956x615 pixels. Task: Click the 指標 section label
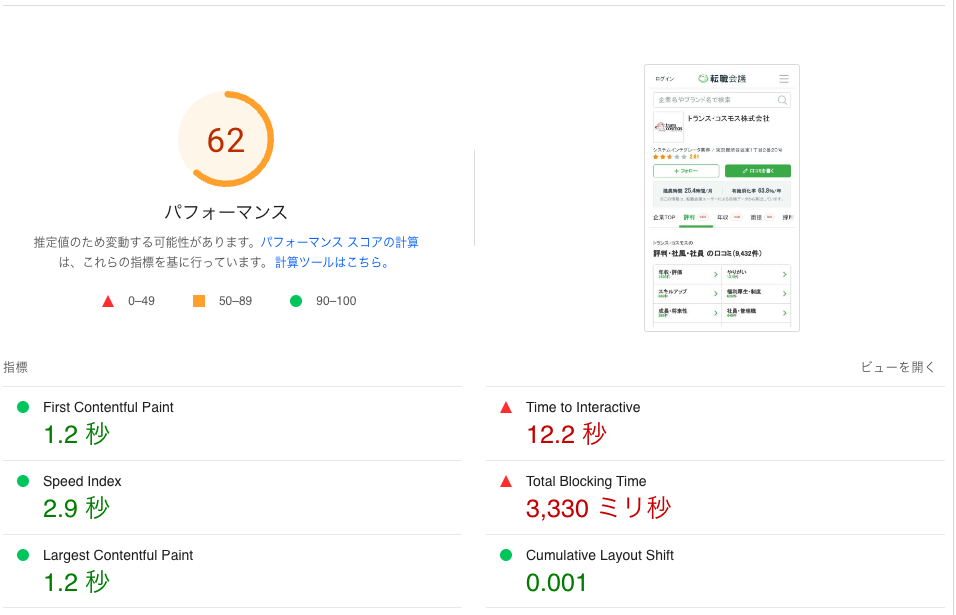pyautogui.click(x=16, y=367)
